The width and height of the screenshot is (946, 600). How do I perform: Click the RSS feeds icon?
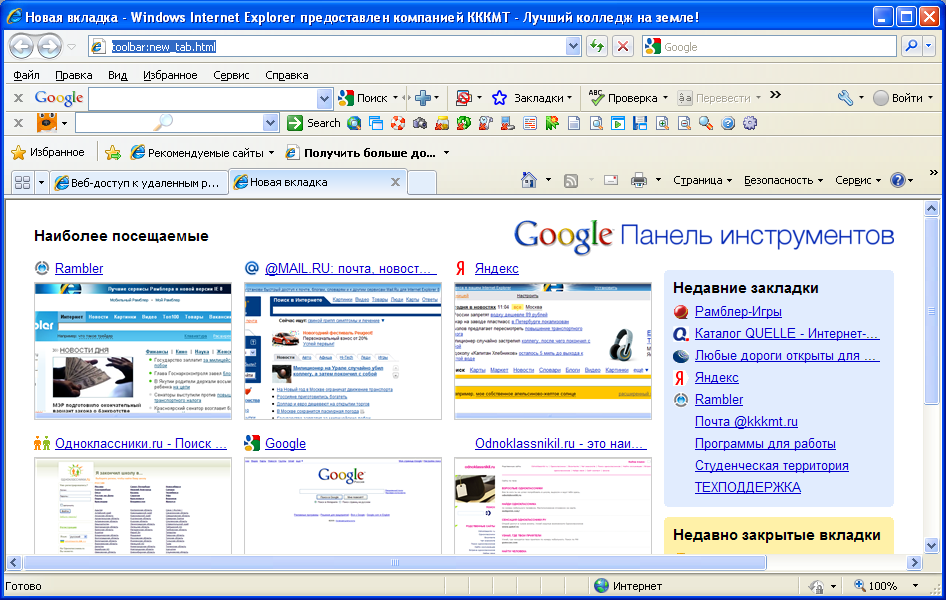[571, 180]
